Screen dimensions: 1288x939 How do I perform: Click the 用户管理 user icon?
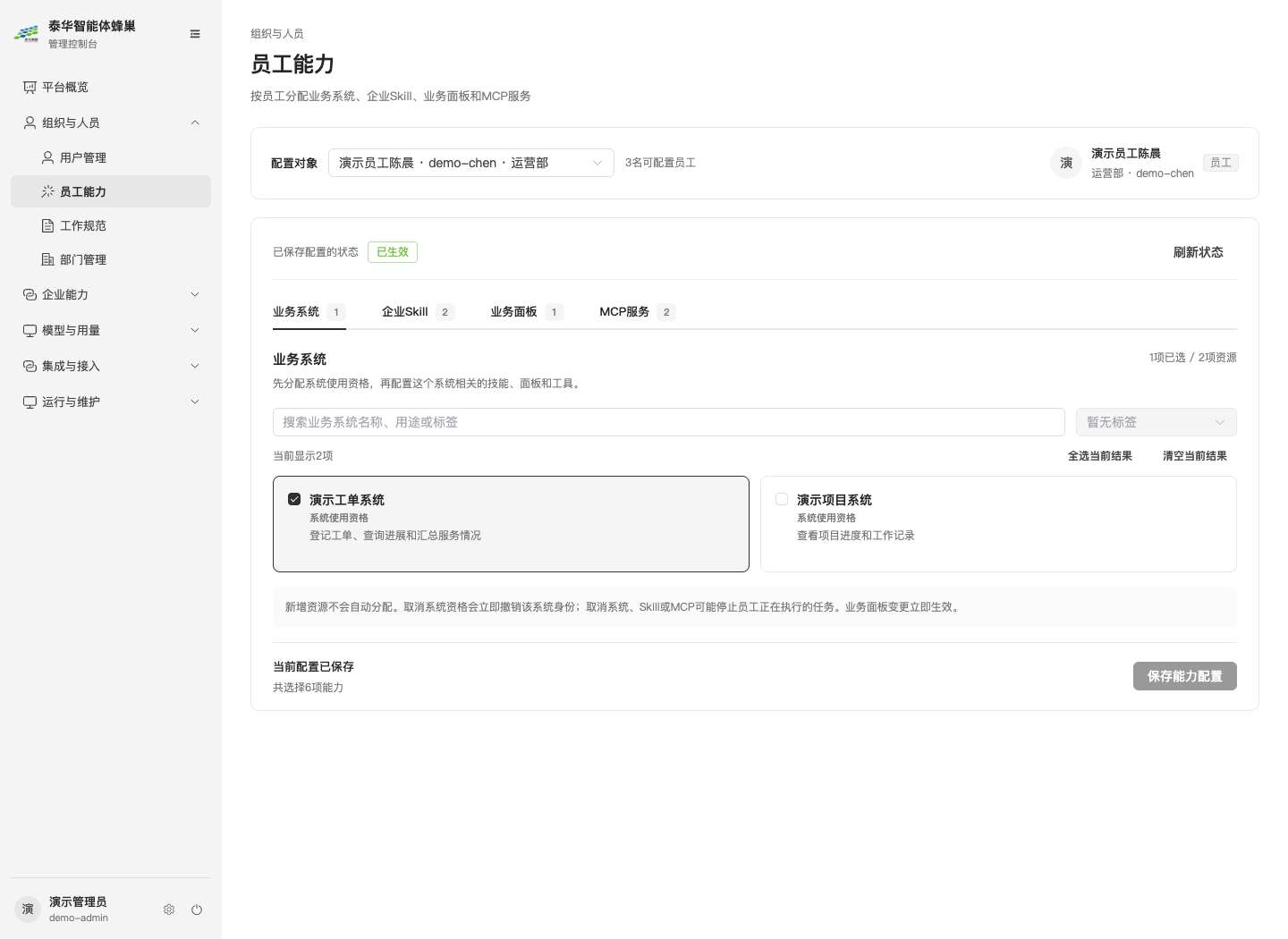pos(47,157)
